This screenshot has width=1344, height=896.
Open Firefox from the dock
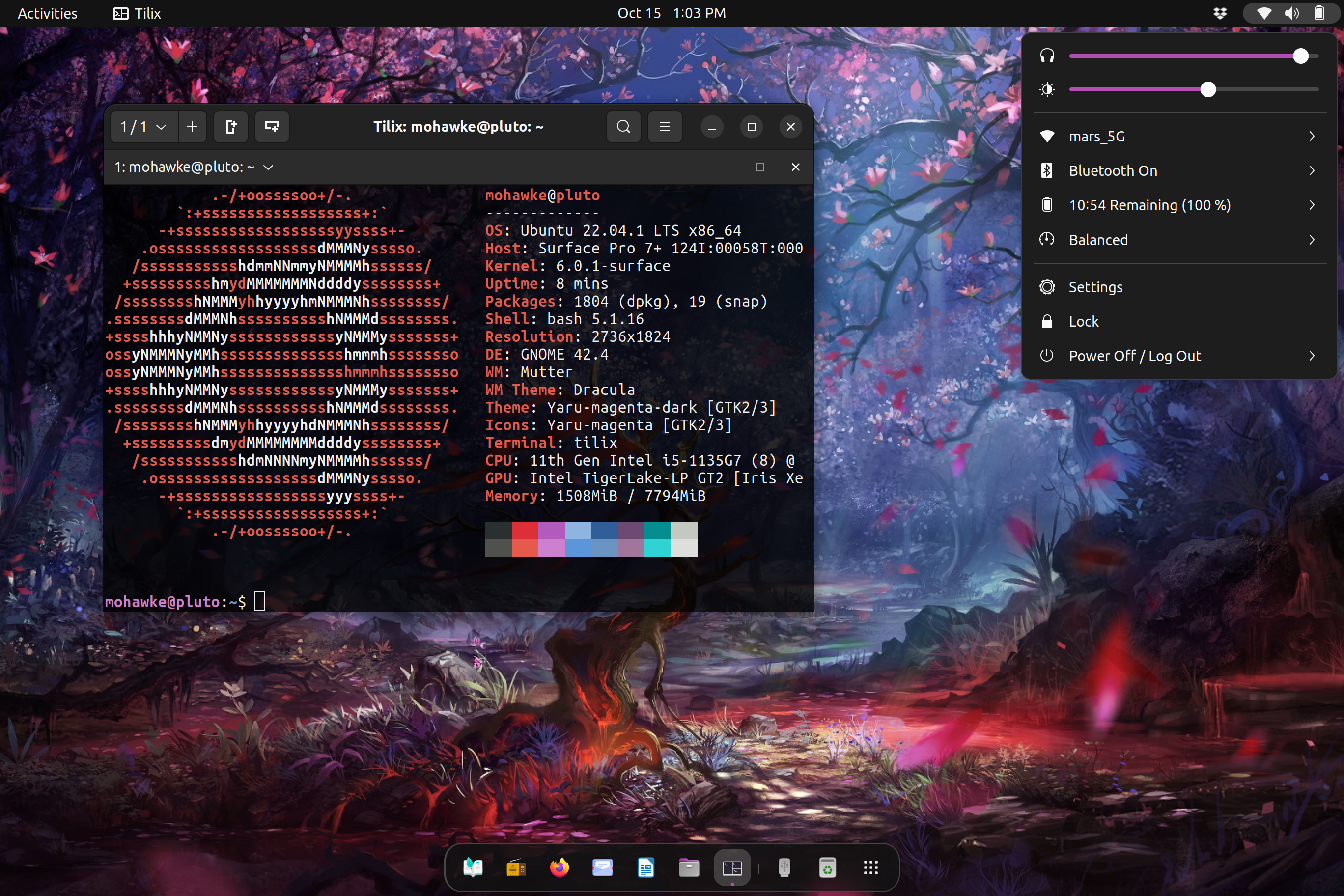pyautogui.click(x=559, y=868)
